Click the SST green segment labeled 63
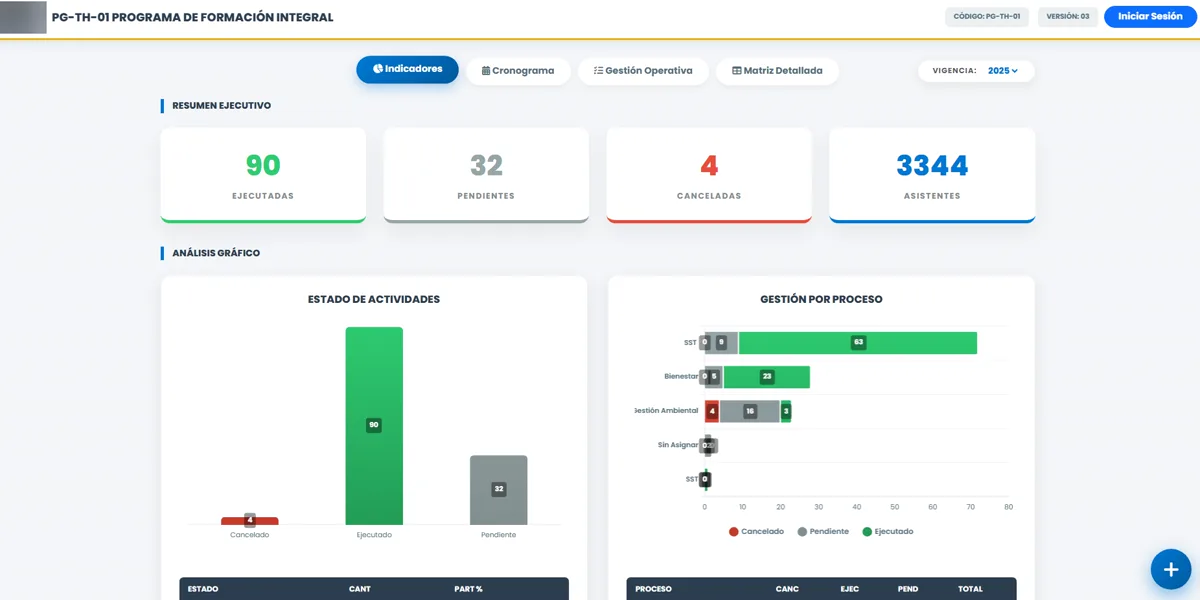Viewport: 1200px width, 600px height. click(x=858, y=342)
